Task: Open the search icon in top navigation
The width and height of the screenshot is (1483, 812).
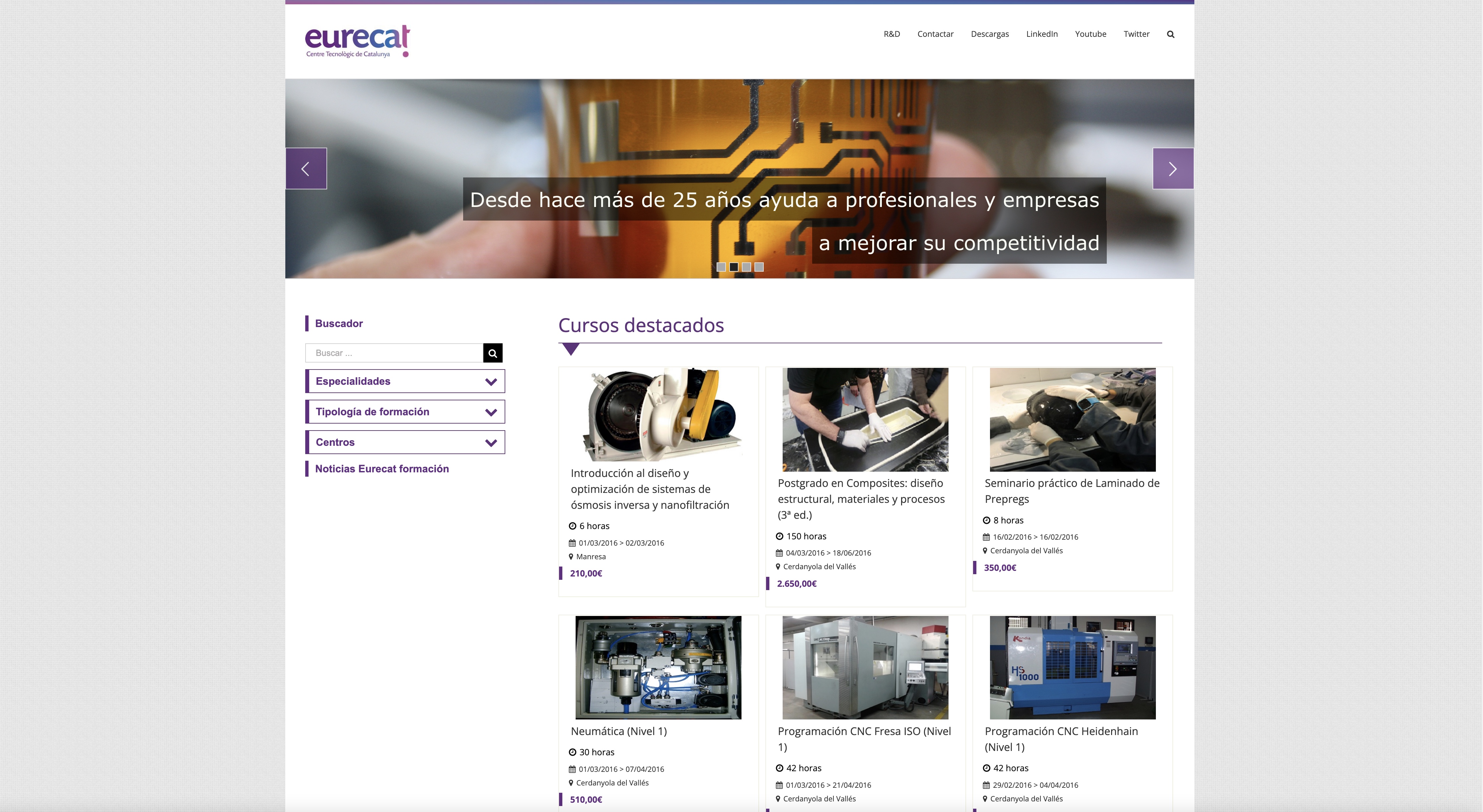Action: click(x=1170, y=34)
